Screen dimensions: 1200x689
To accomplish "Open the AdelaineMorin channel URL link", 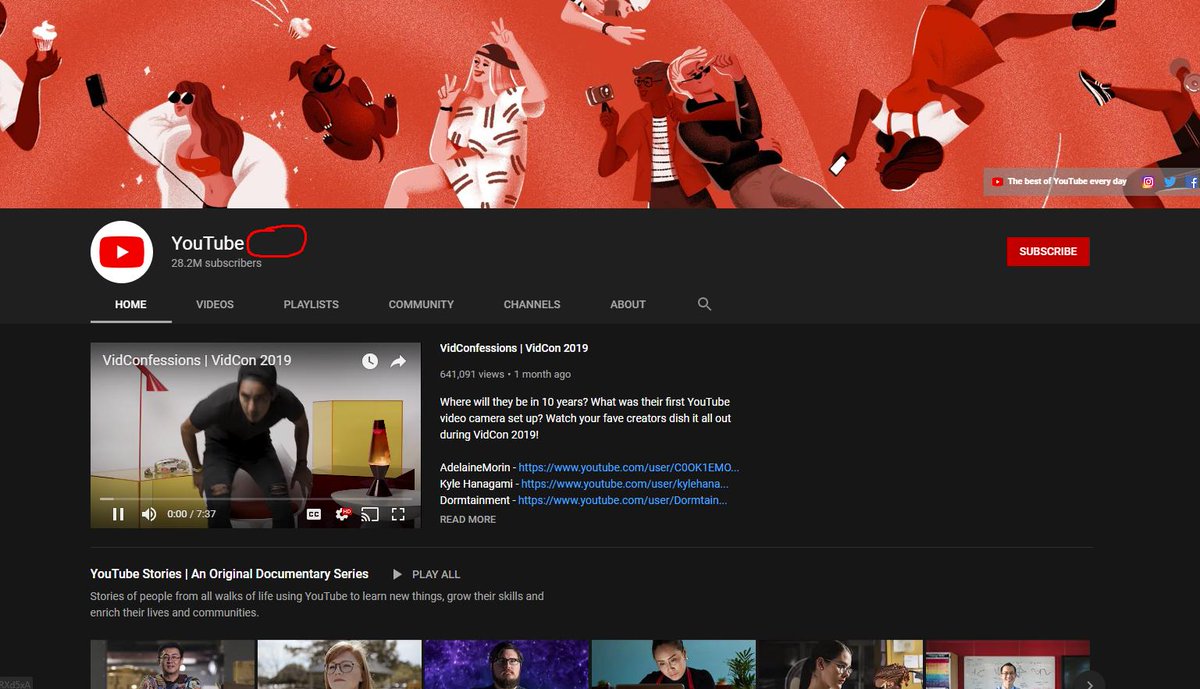I will point(629,467).
